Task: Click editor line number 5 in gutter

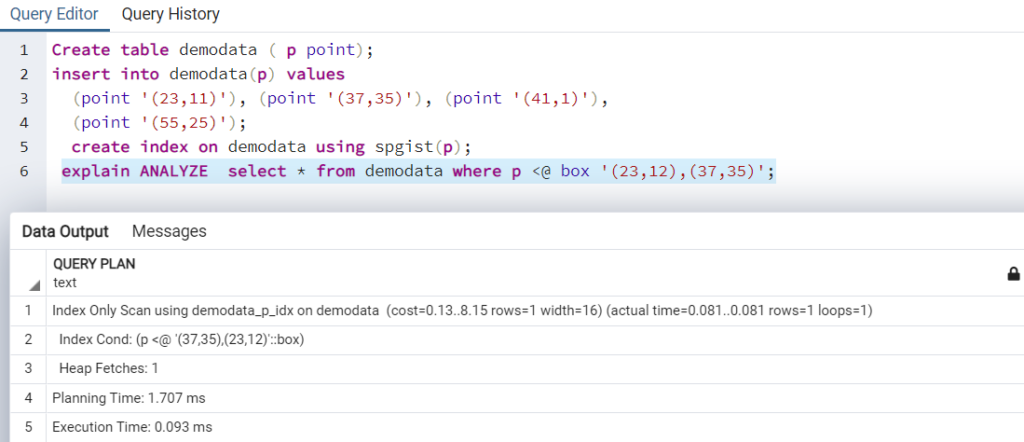Action: pyautogui.click(x=24, y=147)
